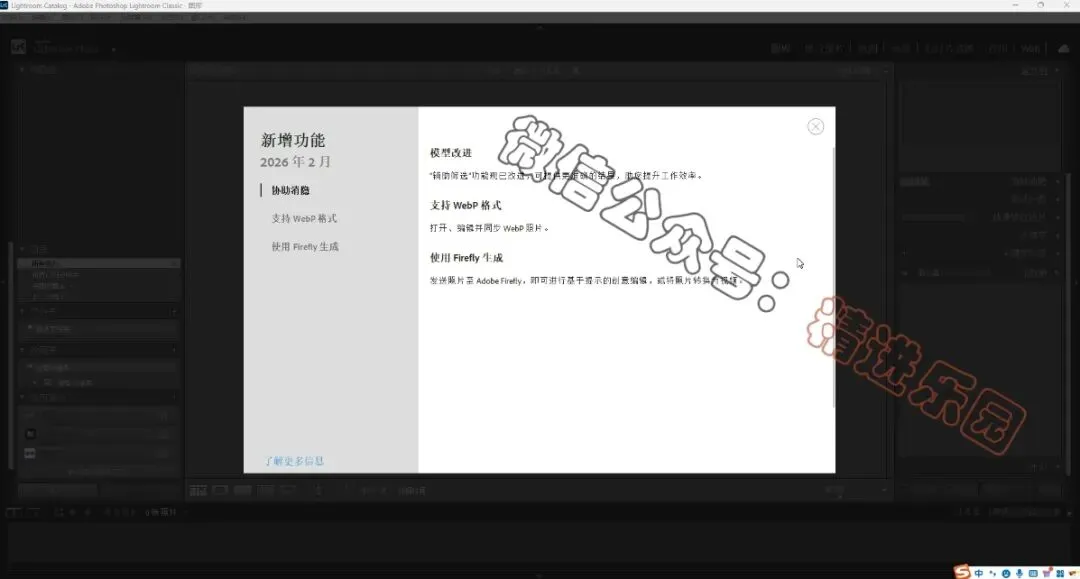Screen dimensions: 1080x579
Task: Select 协助剔除 in the dialog sidebar
Action: [290, 190]
